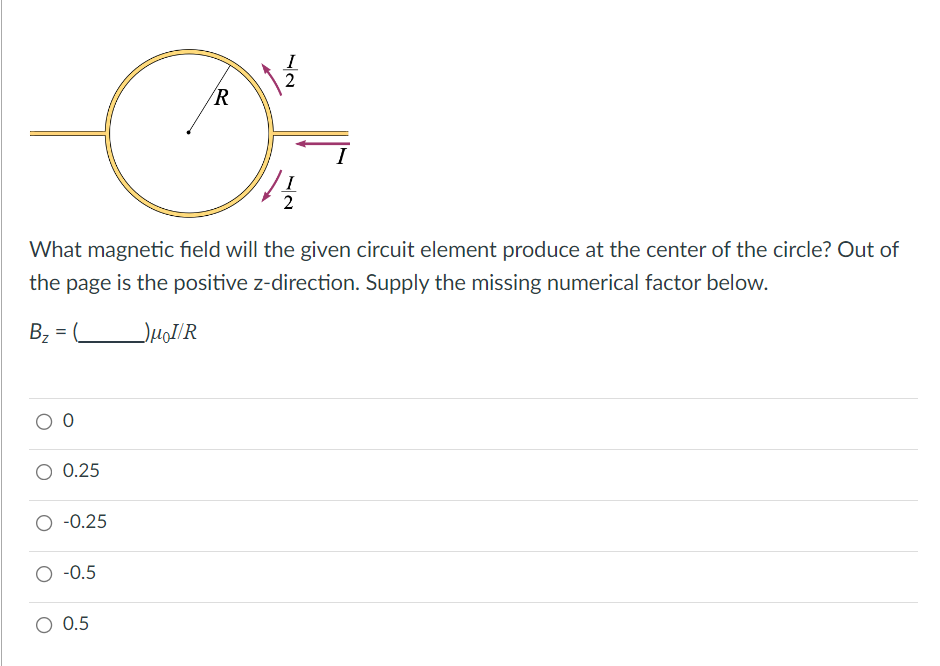
Task: Click the center dot of the circle
Action: (x=188, y=130)
